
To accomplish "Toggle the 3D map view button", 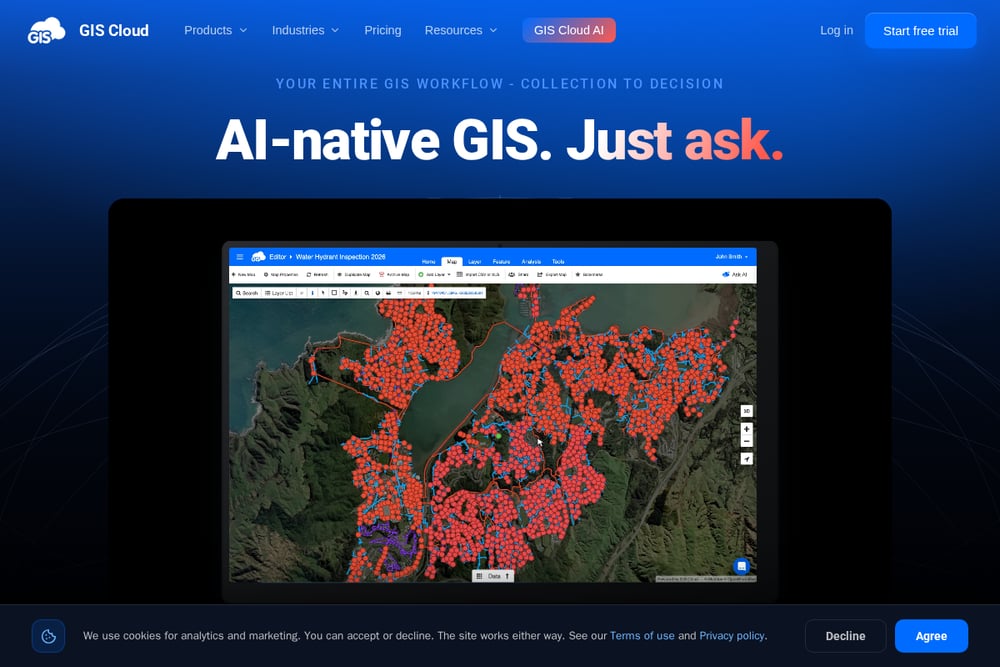I will pos(746,411).
